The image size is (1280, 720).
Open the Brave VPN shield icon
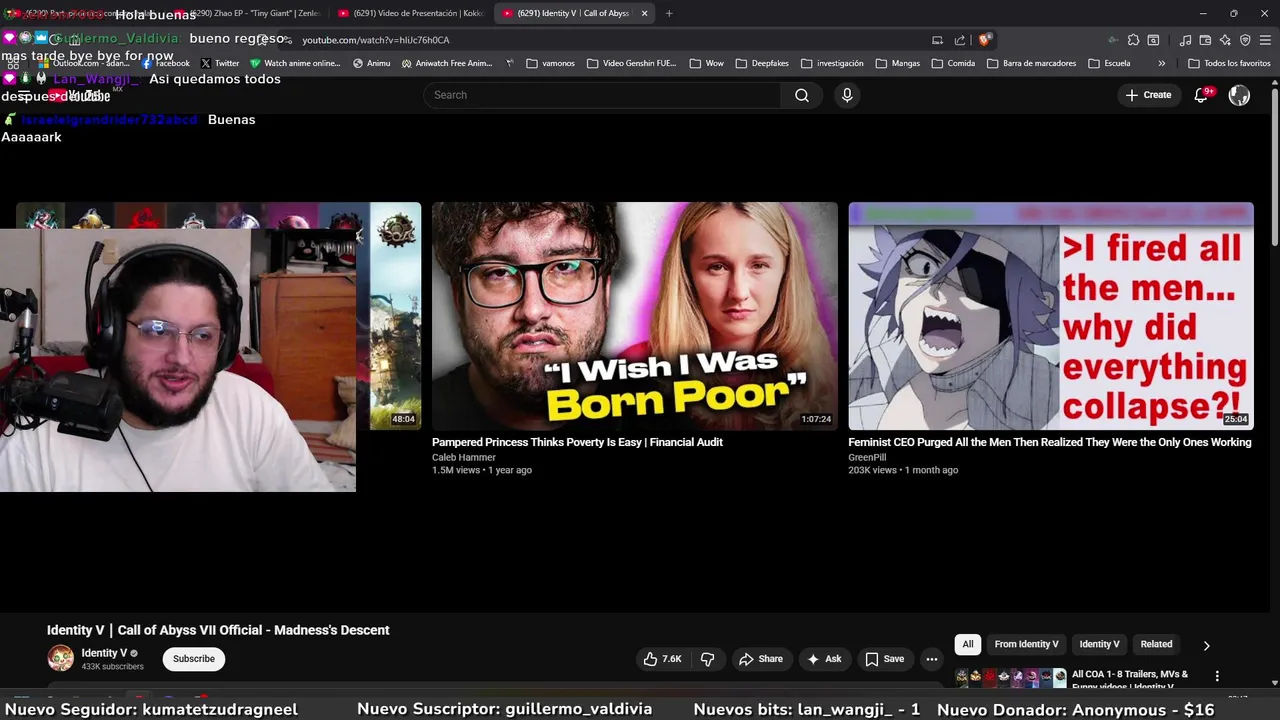point(1245,40)
